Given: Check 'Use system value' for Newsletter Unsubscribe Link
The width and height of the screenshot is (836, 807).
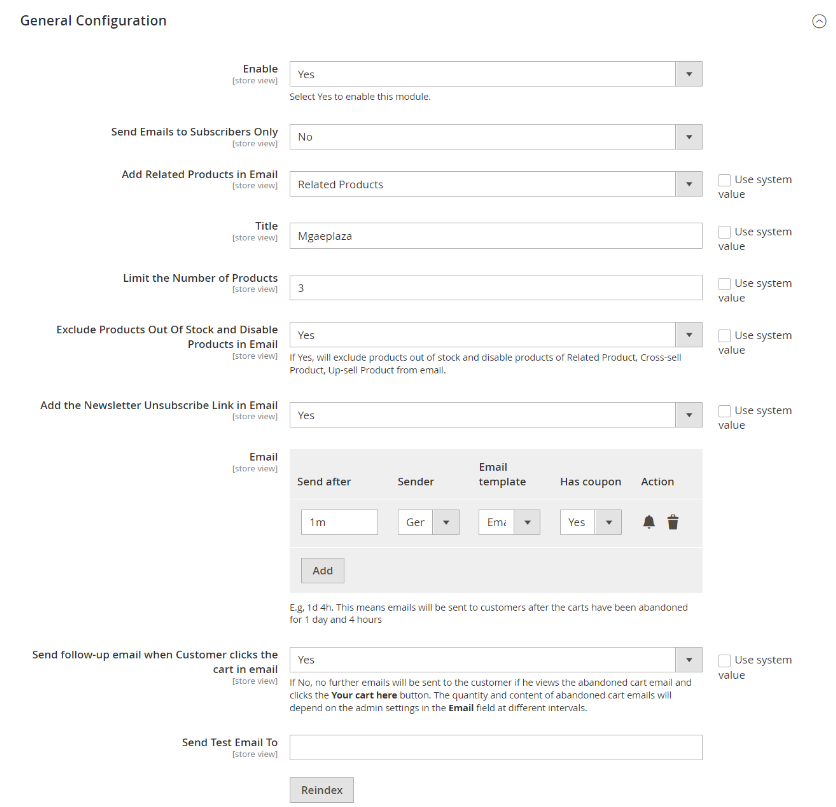Looking at the screenshot, I should pos(725,411).
